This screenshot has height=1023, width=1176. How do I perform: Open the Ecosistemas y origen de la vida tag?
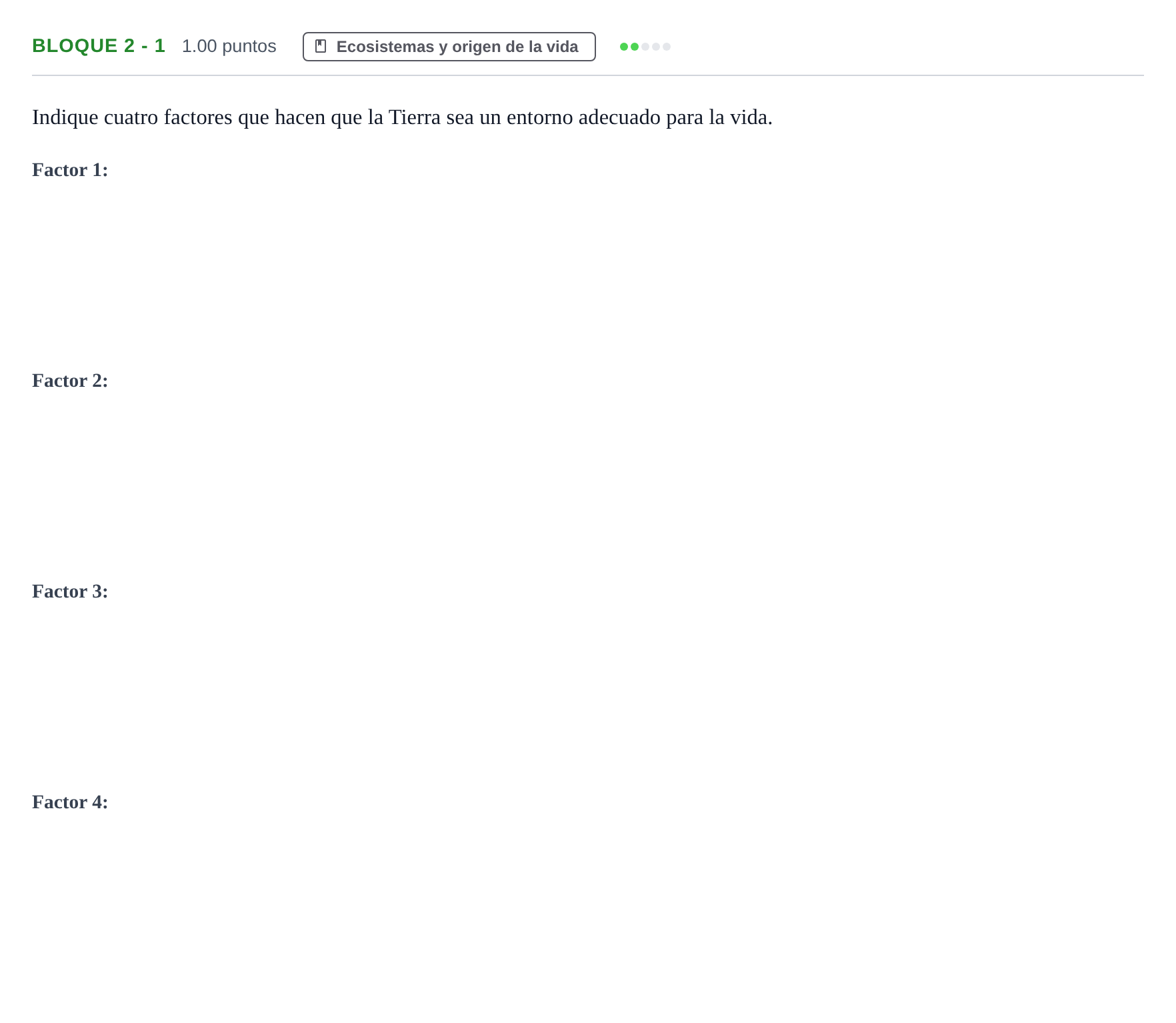(x=449, y=47)
